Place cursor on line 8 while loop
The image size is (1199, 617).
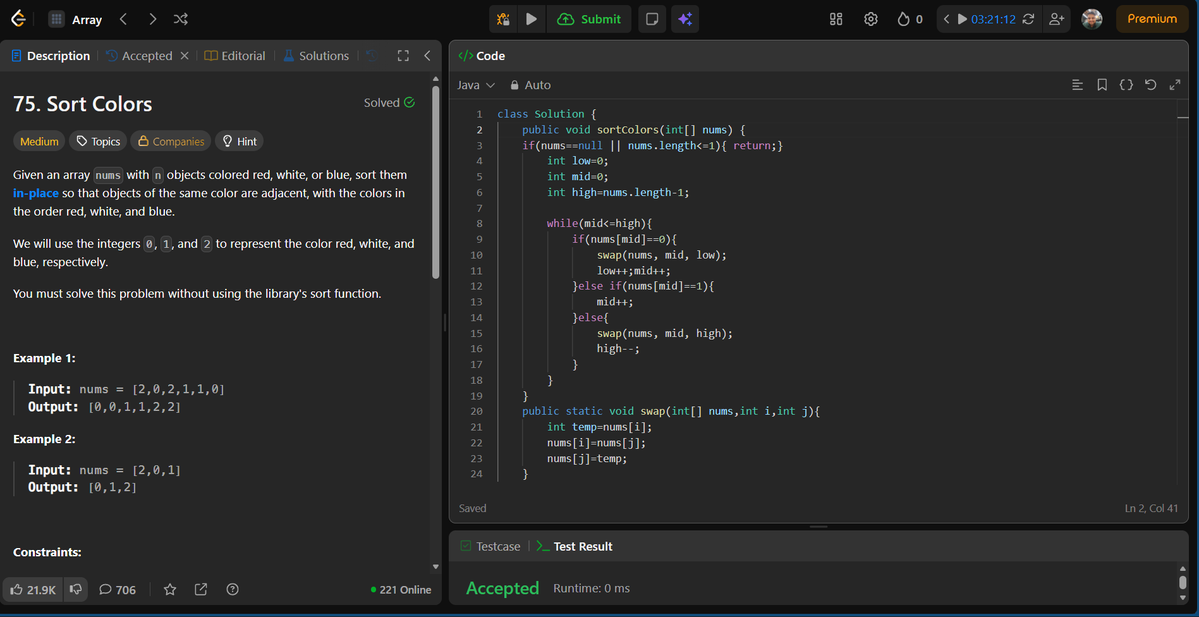click(600, 223)
